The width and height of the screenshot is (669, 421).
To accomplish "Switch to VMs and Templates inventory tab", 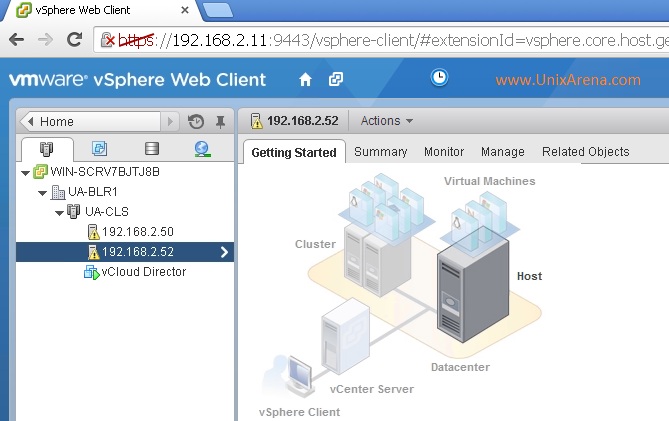I will pos(99,148).
